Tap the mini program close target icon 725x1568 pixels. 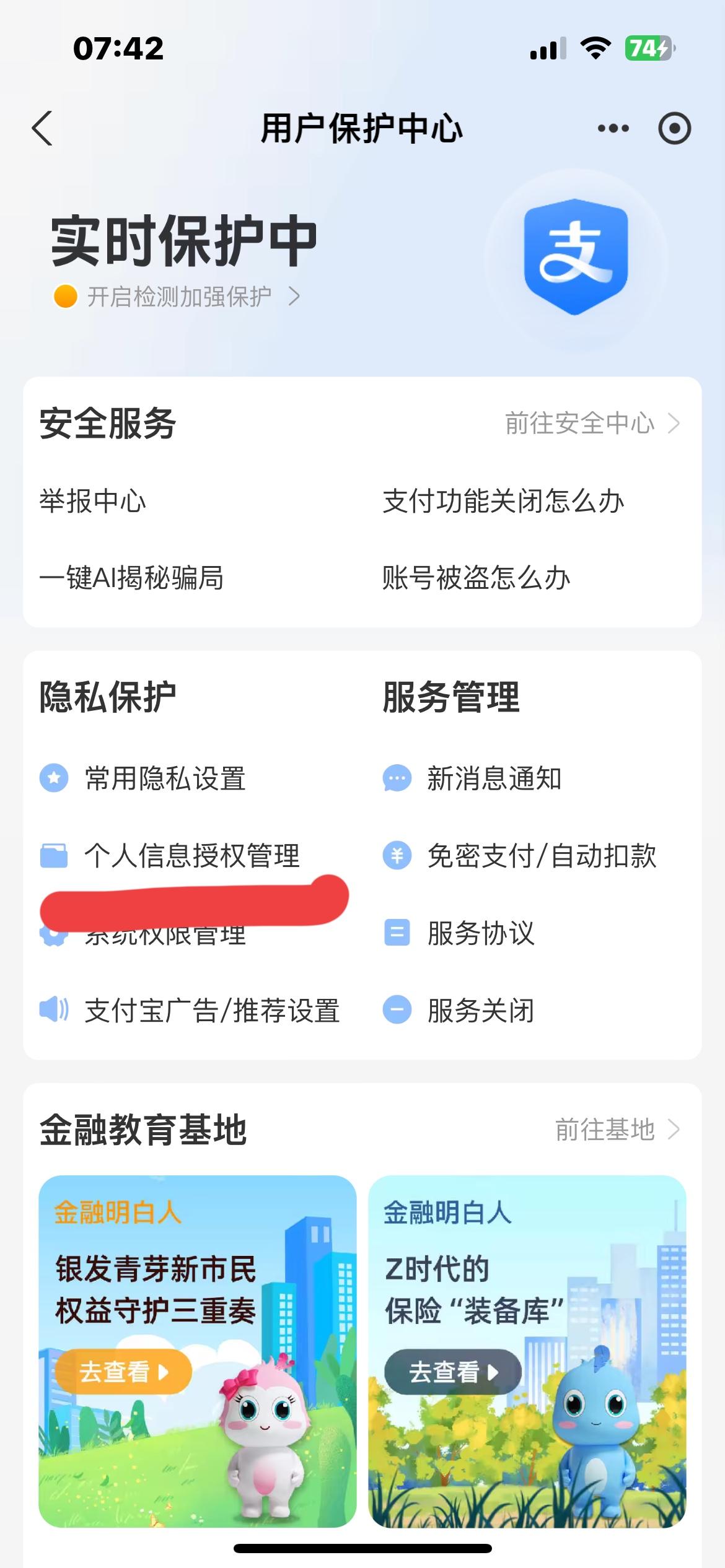674,129
